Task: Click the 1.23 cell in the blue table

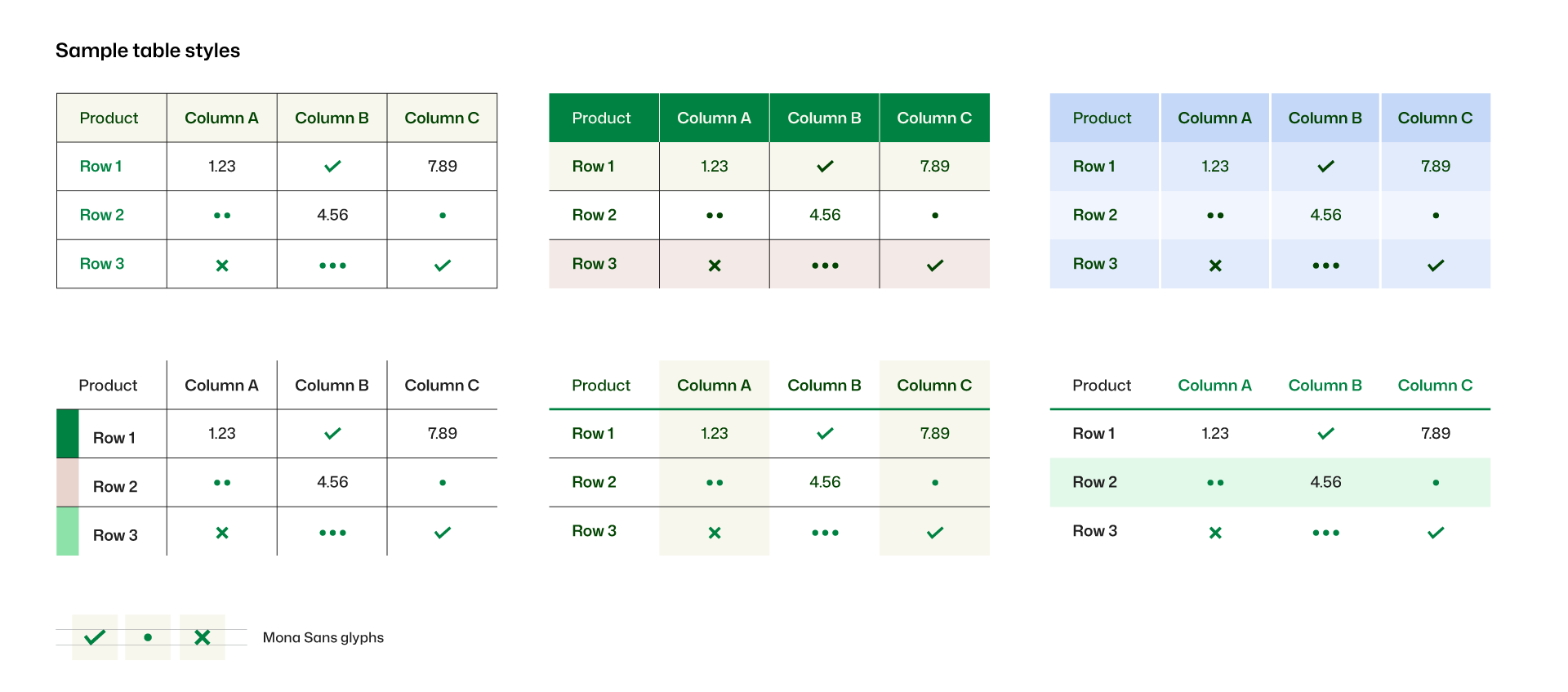Action: pyautogui.click(x=1214, y=167)
